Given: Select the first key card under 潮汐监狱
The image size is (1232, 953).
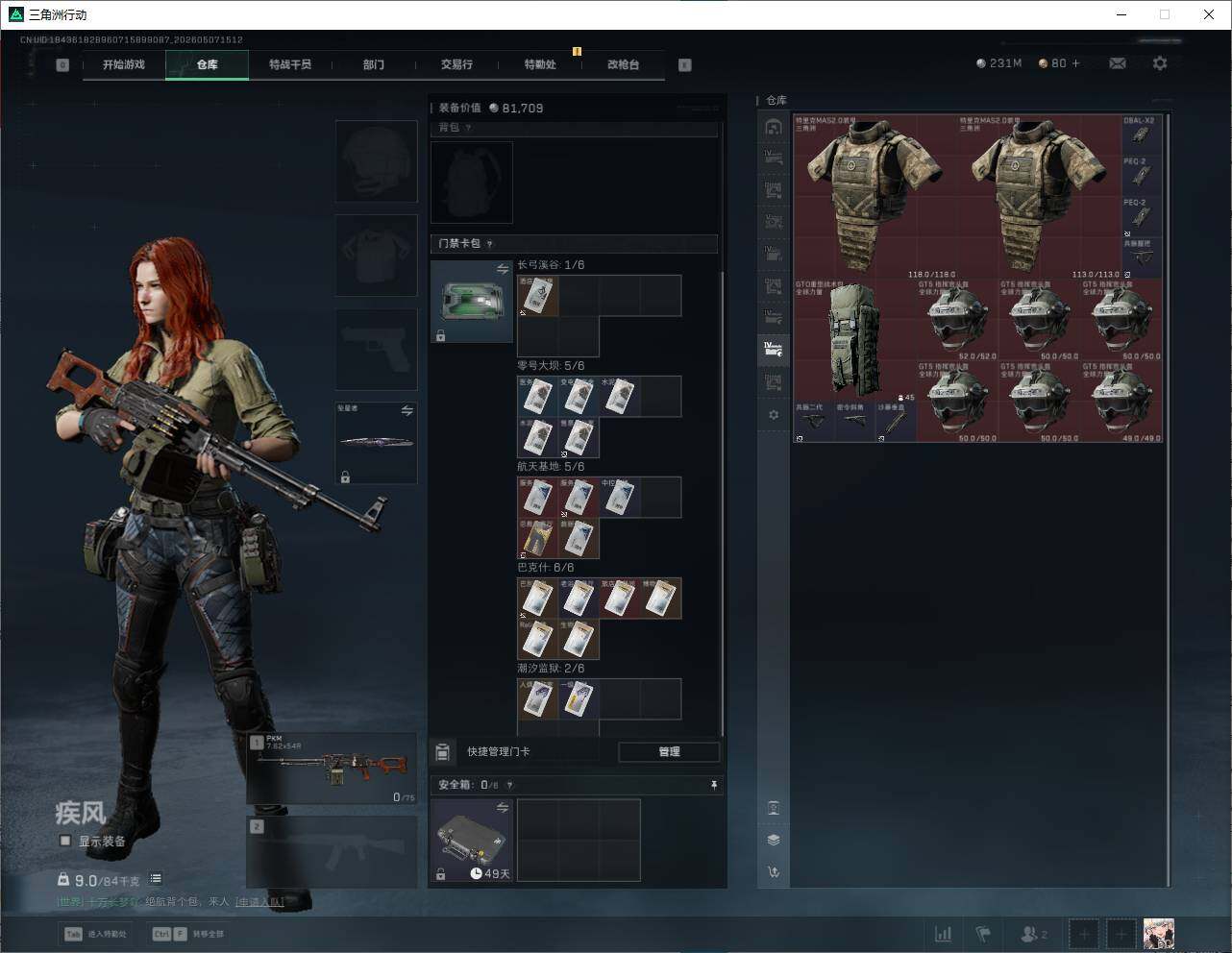Looking at the screenshot, I should pyautogui.click(x=538, y=699).
